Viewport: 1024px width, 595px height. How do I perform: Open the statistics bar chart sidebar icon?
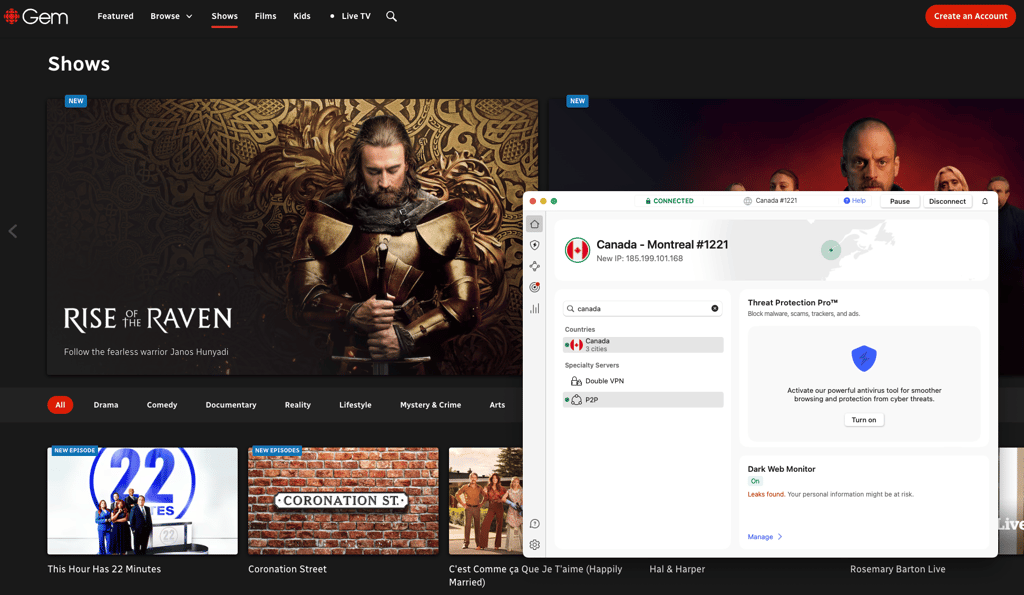click(x=534, y=308)
